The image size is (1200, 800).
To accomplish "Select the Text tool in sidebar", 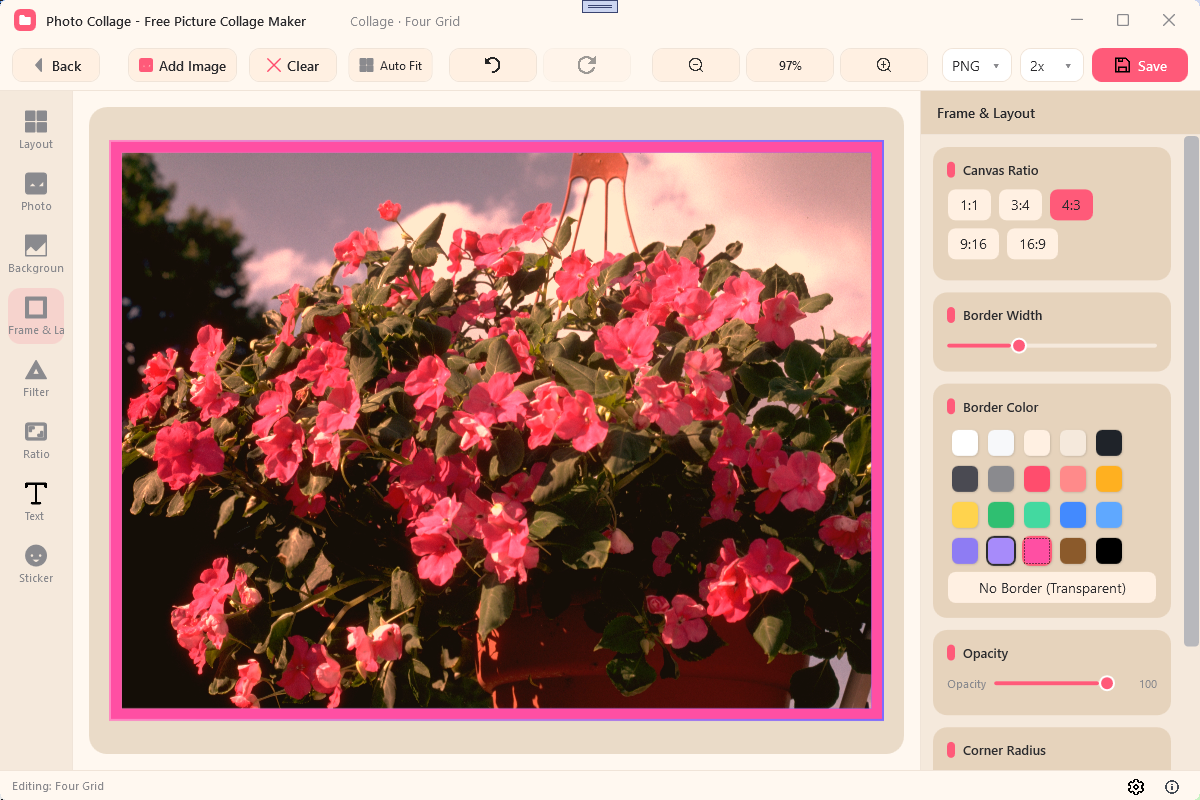I will 36,502.
